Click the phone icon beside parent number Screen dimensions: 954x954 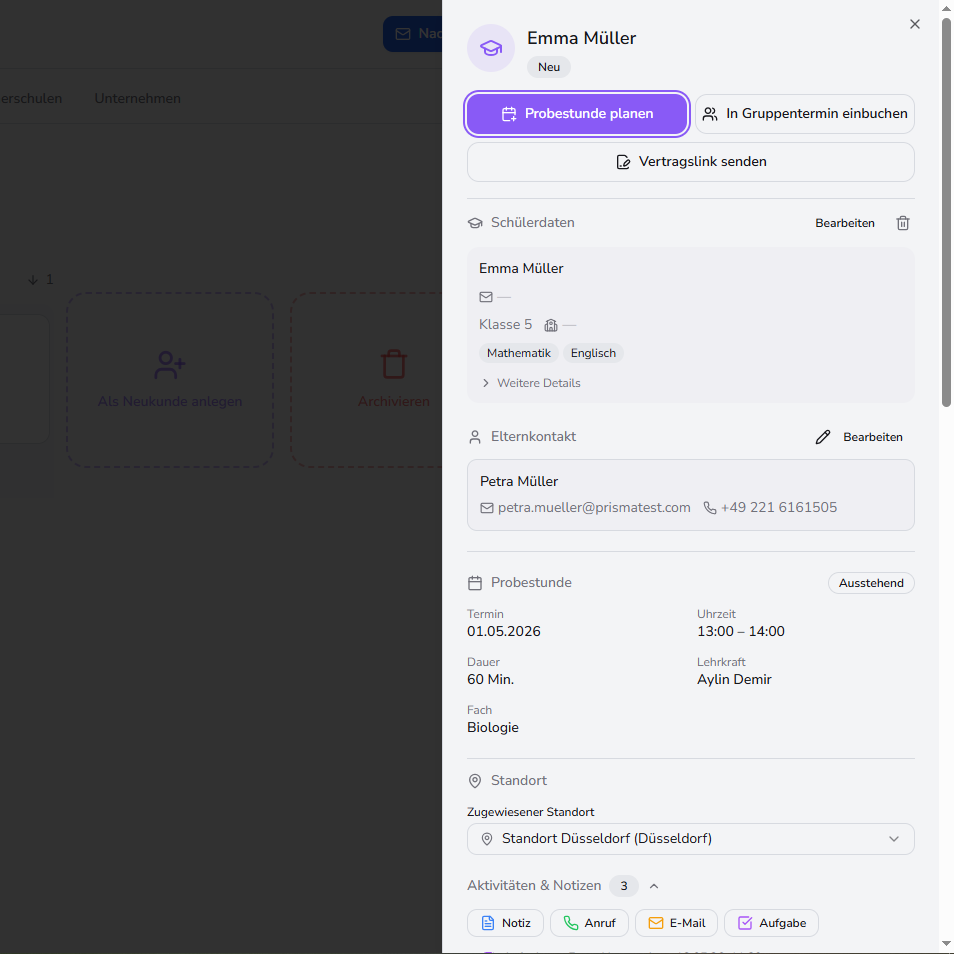[x=709, y=507]
